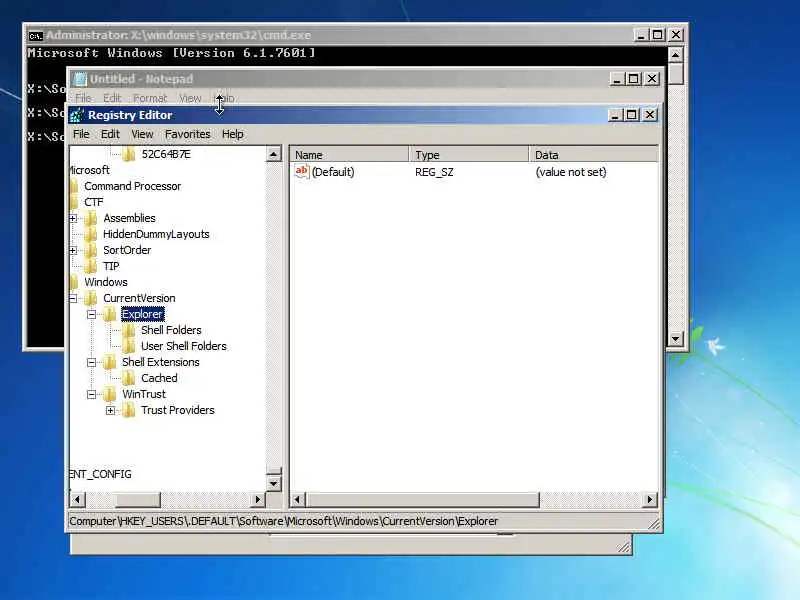
Task: Click the cmd.exe title bar icon
Action: point(35,36)
